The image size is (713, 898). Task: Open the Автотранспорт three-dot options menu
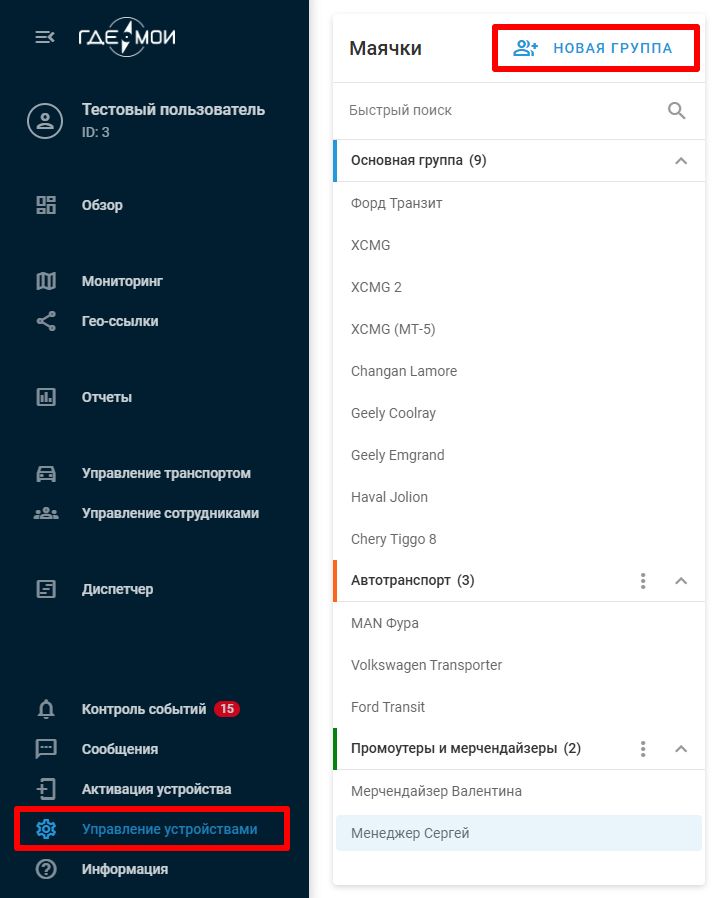pos(643,580)
